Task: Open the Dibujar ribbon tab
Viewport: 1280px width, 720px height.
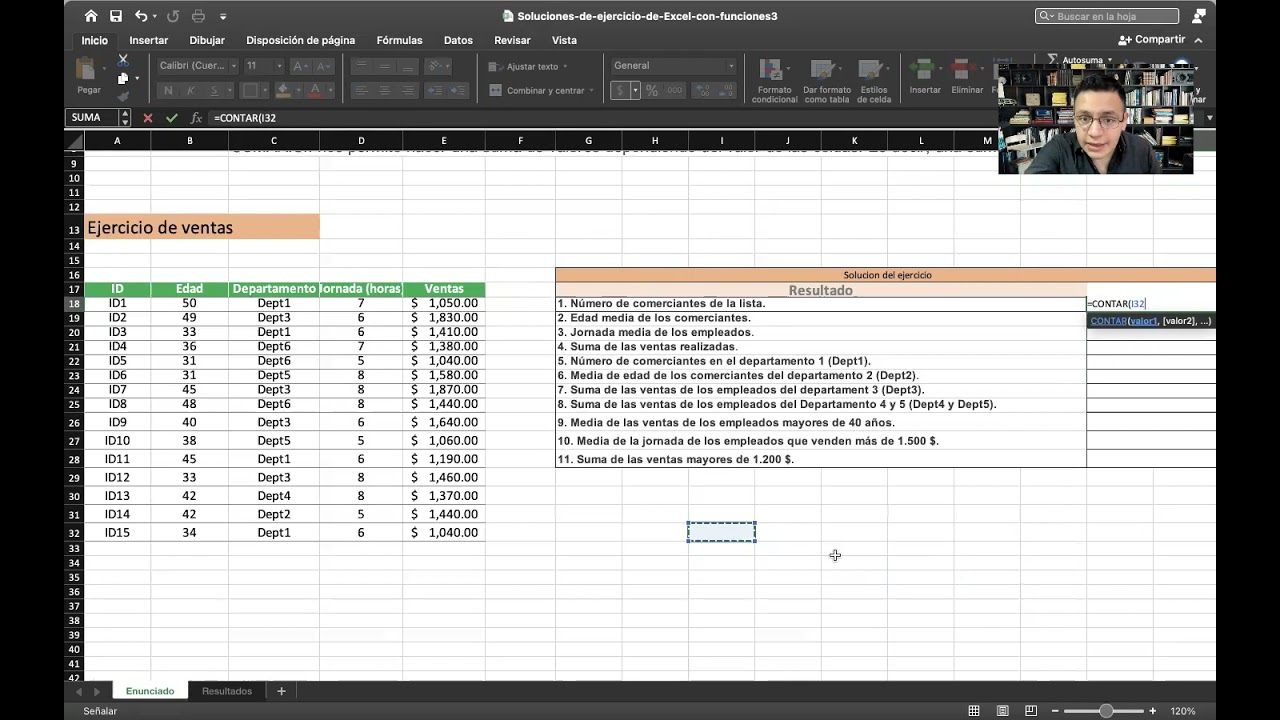Action: 207,40
